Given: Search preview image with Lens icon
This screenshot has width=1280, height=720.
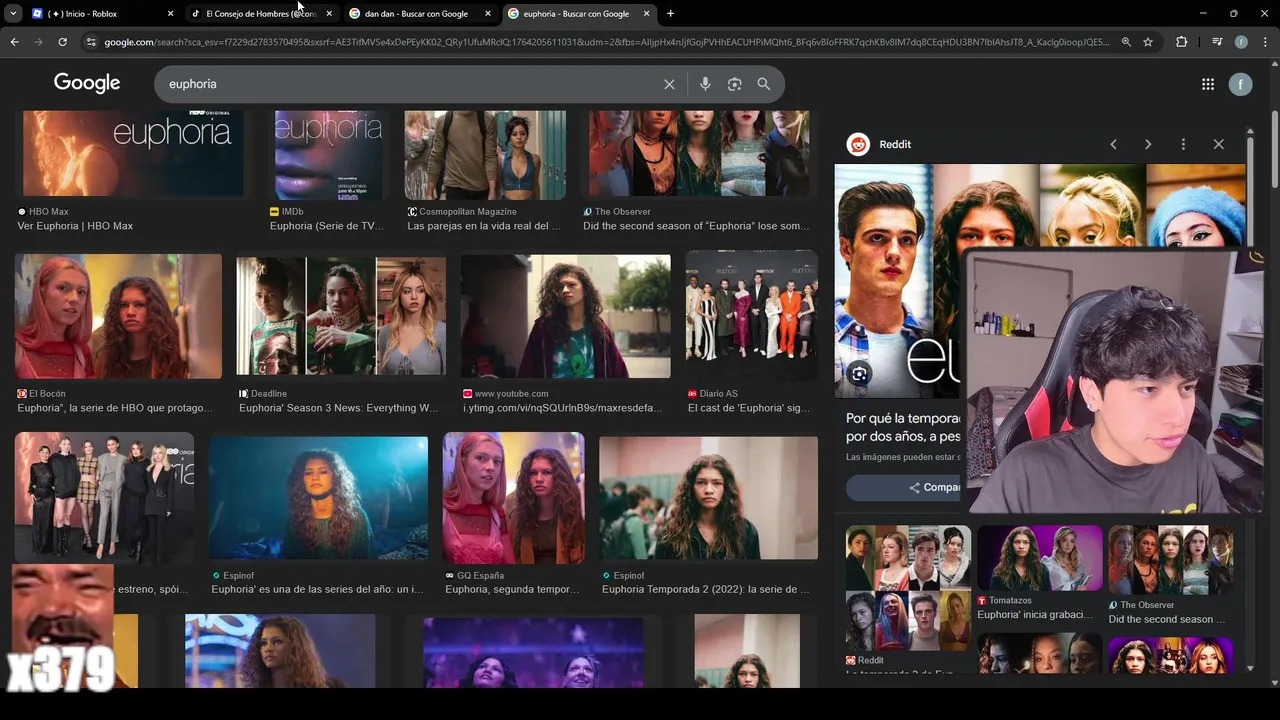Looking at the screenshot, I should click(859, 374).
